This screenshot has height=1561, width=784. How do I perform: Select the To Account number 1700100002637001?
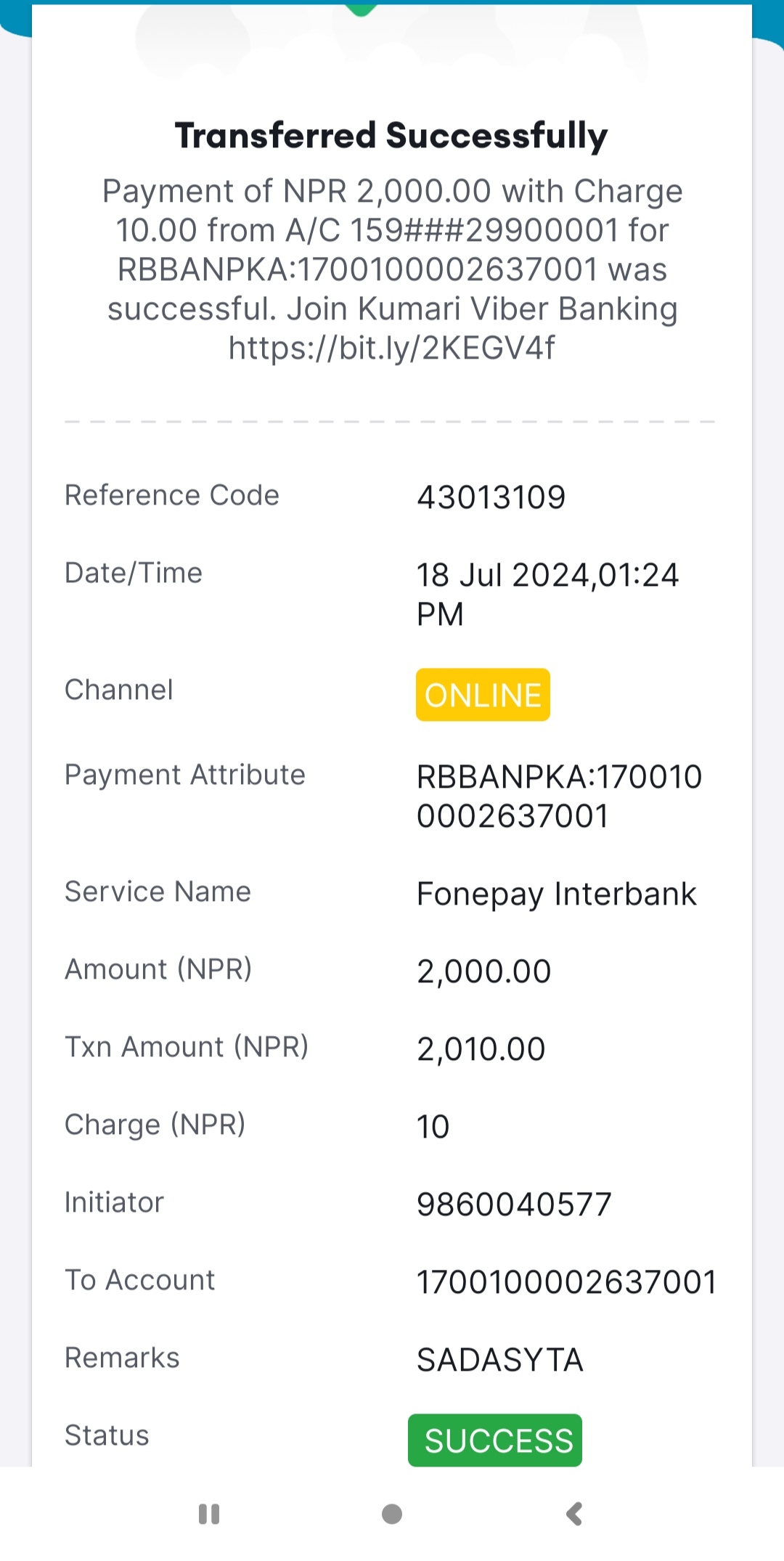(x=566, y=1282)
